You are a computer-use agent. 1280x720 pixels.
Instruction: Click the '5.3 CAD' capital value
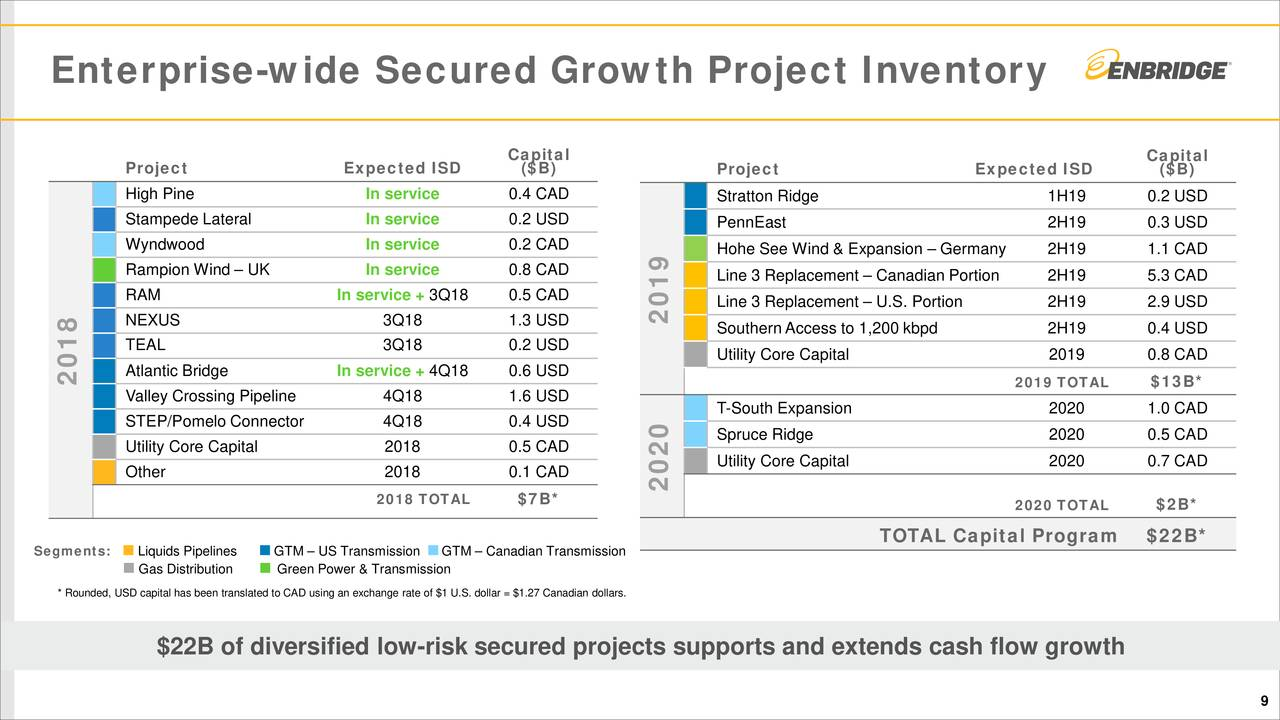click(x=1178, y=275)
